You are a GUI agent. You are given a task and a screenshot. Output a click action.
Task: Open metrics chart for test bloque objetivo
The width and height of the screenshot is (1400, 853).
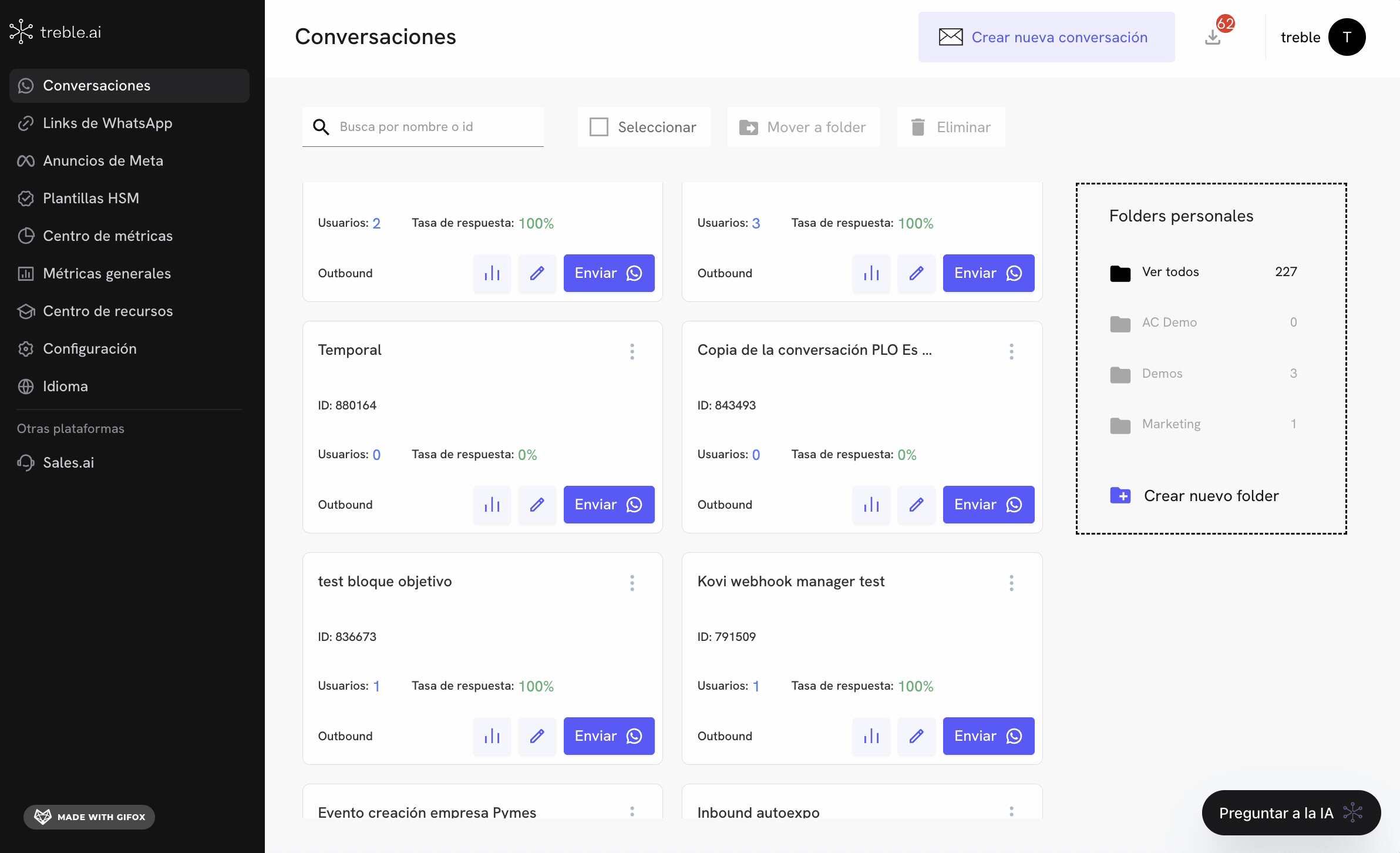pyautogui.click(x=492, y=736)
